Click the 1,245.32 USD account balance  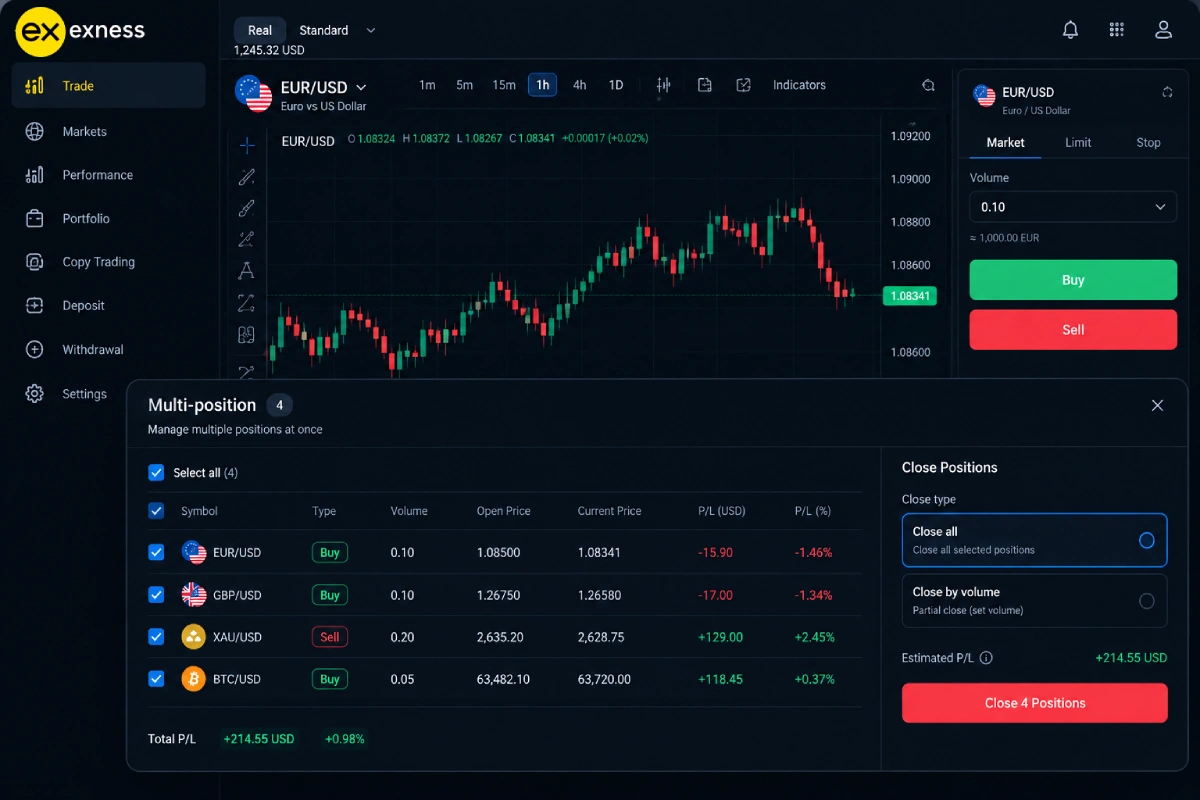click(269, 50)
